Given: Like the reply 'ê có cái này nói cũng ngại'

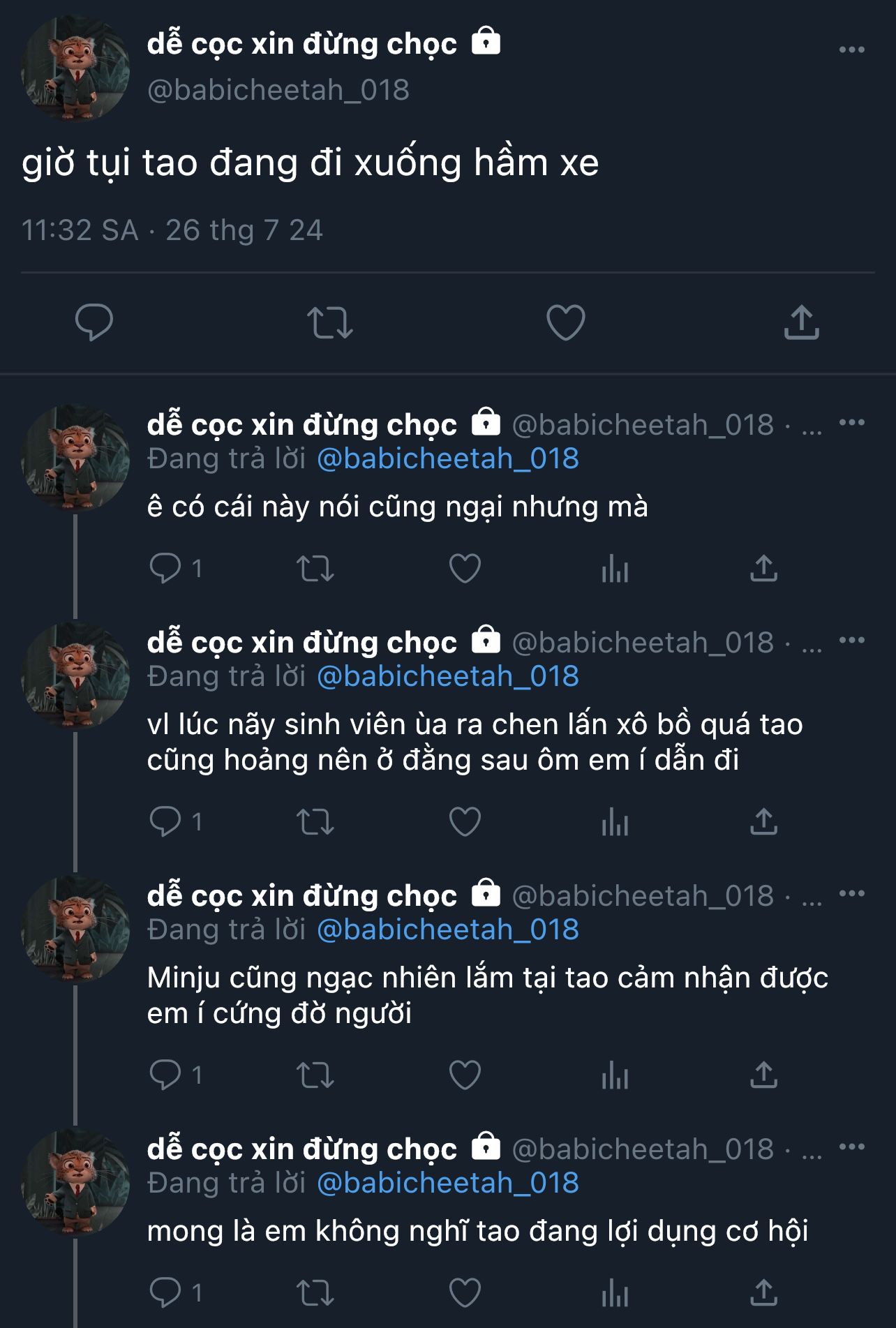Looking at the screenshot, I should click(465, 569).
